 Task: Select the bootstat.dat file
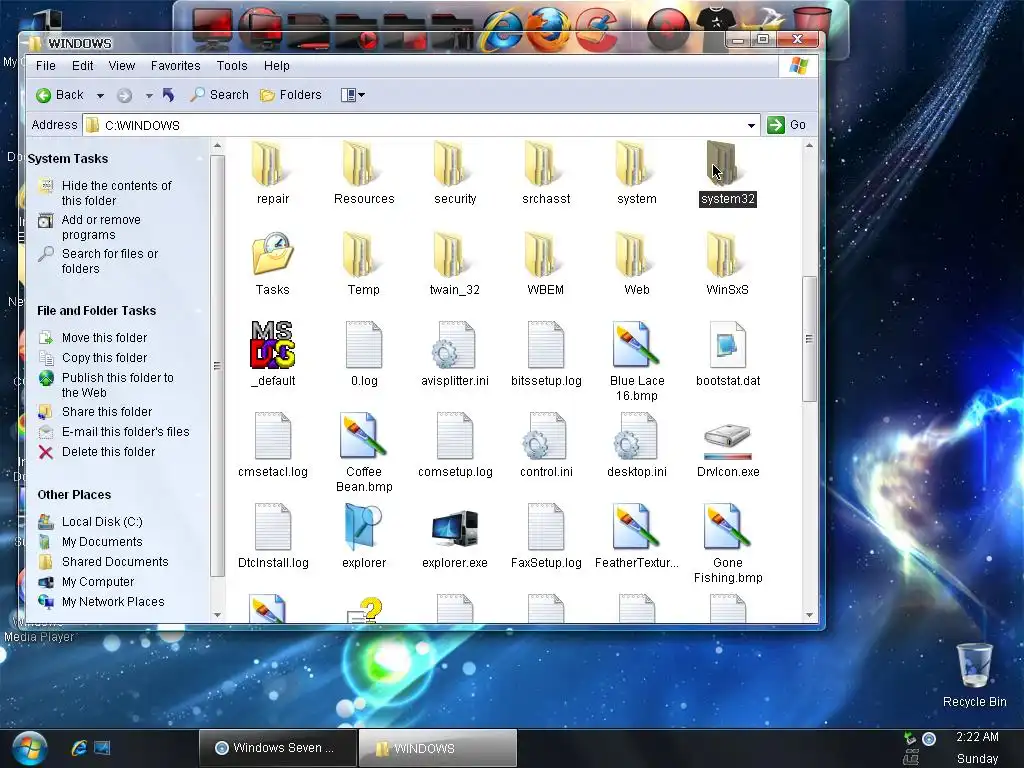click(728, 355)
